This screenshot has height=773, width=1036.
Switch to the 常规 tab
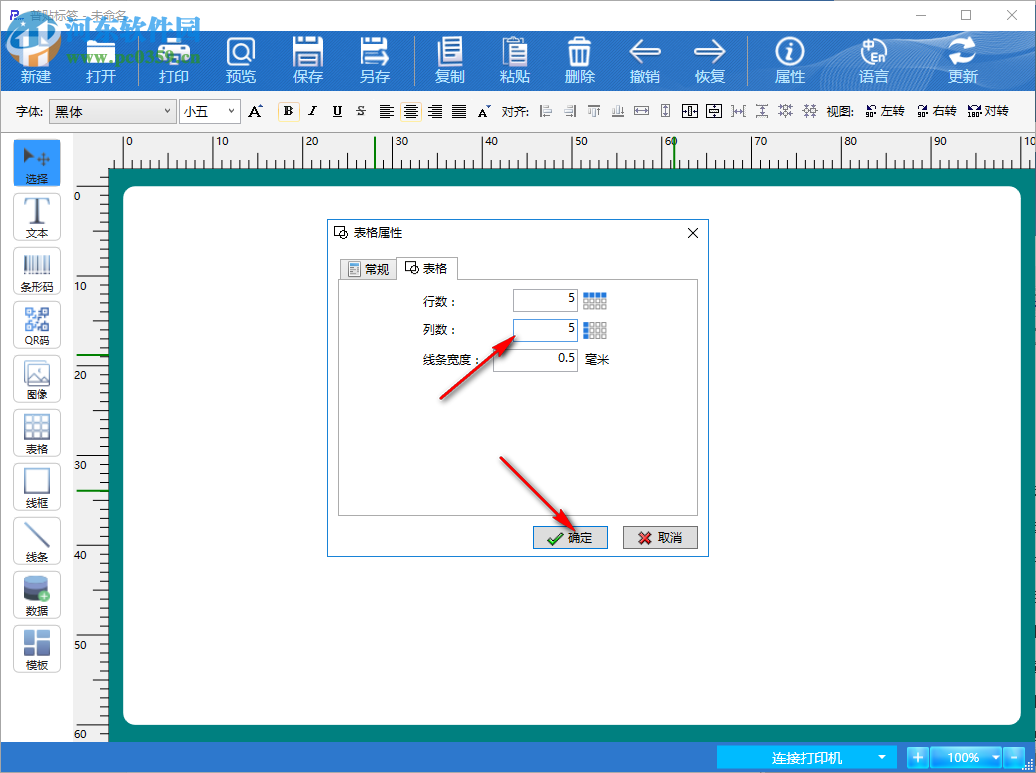[x=367, y=269]
